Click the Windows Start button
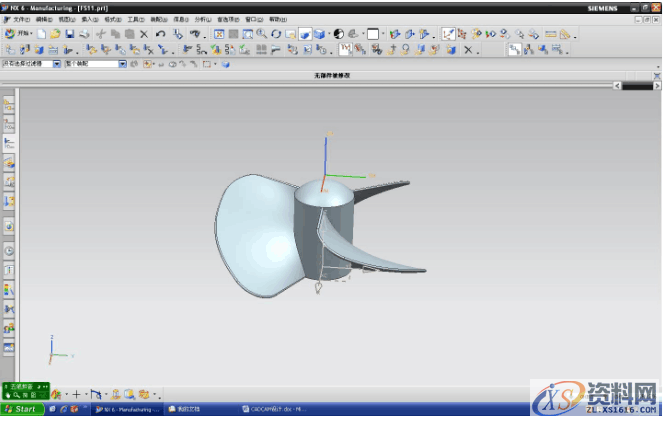This screenshot has width=664, height=423. (20, 409)
